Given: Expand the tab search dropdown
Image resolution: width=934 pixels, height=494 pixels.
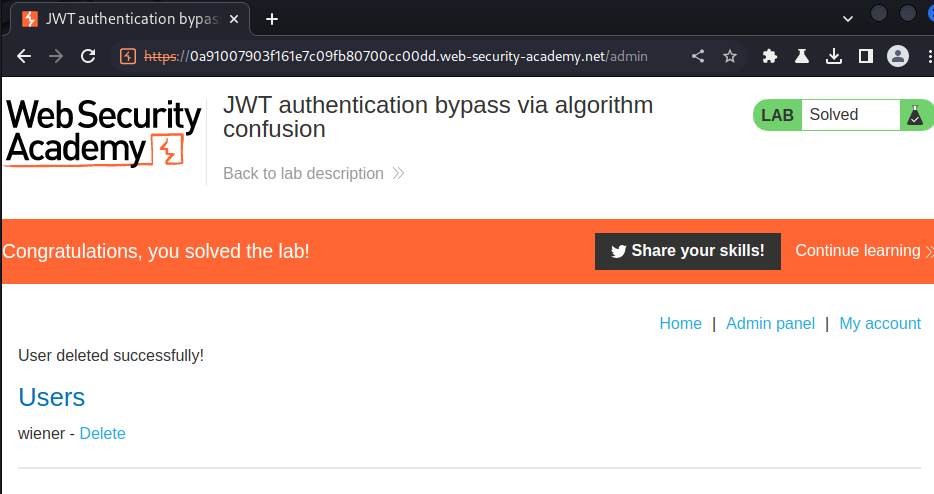Looking at the screenshot, I should [x=848, y=19].
